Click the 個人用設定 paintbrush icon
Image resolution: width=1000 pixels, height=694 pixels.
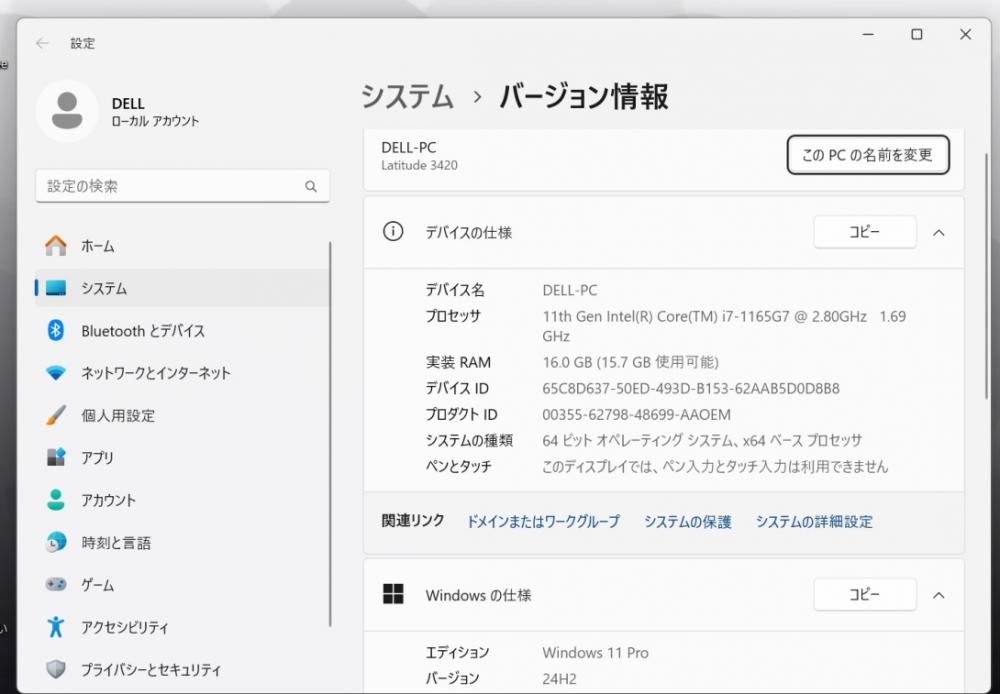55,415
